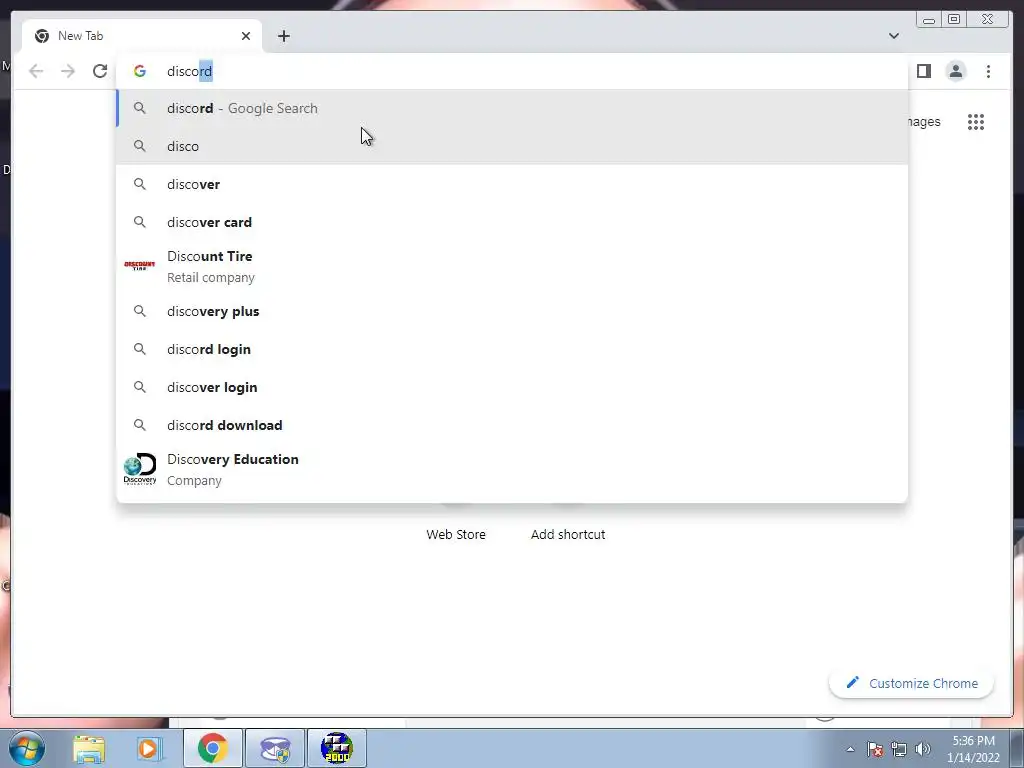The image size is (1024, 768).
Task: Choose the 'discord - Google Search' suggestion
Action: (x=512, y=108)
